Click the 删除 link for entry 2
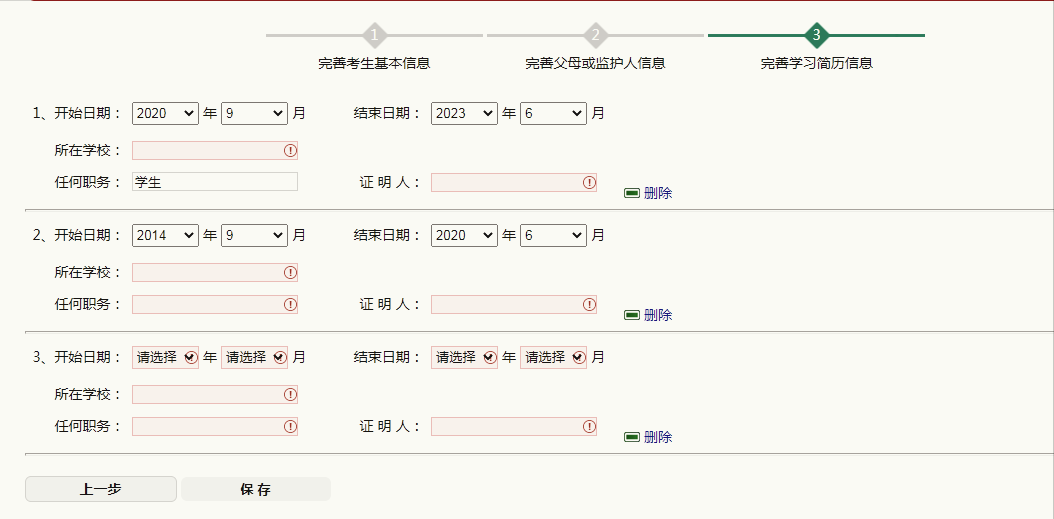The width and height of the screenshot is (1054, 519). click(658, 315)
